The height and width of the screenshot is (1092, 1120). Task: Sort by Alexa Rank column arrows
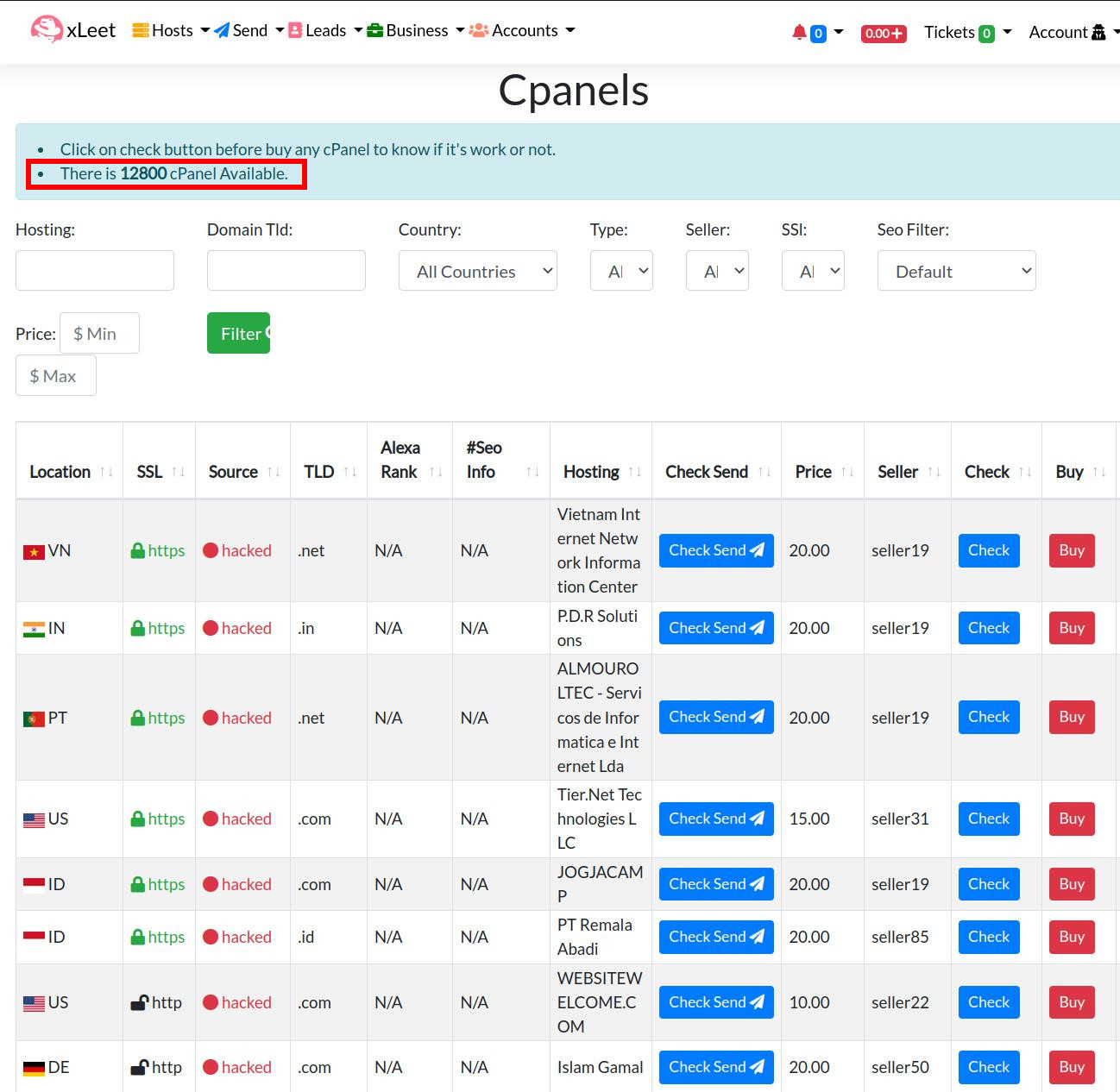[x=436, y=472]
